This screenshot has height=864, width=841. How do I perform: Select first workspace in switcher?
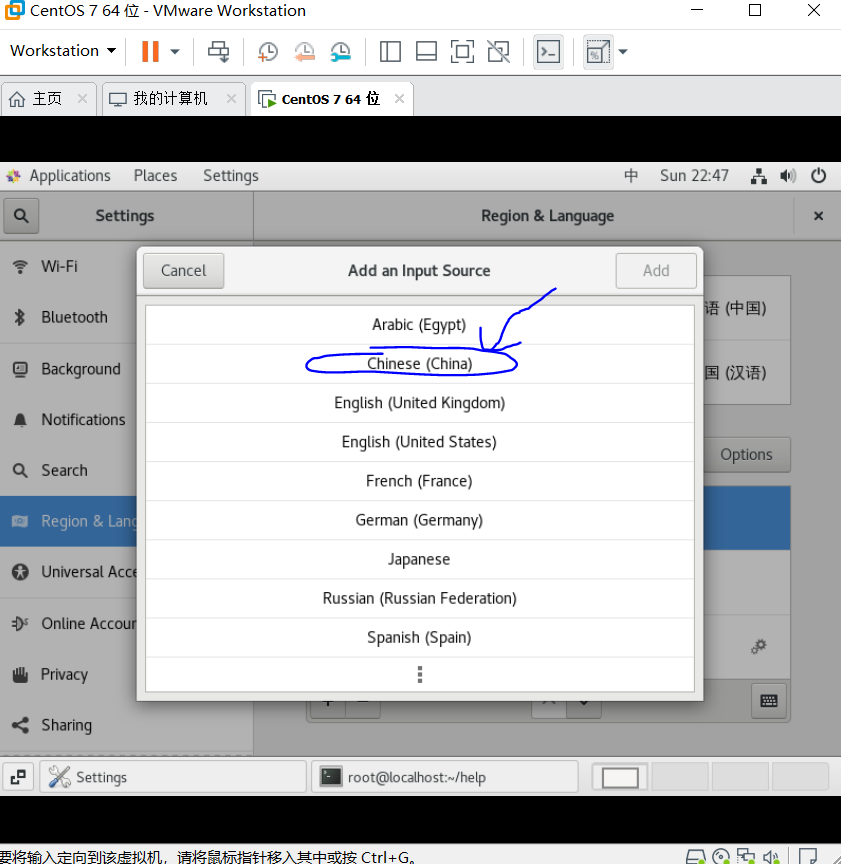pyautogui.click(x=620, y=777)
